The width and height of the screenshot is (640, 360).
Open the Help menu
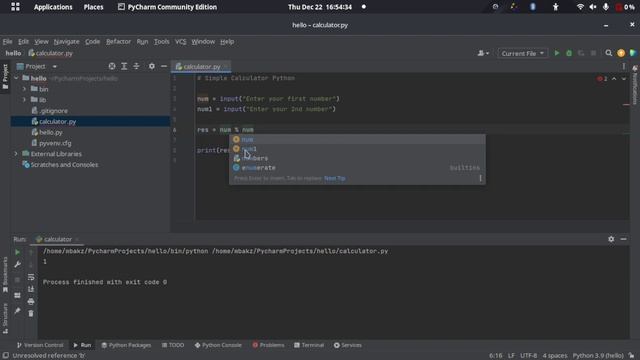tap(227, 41)
